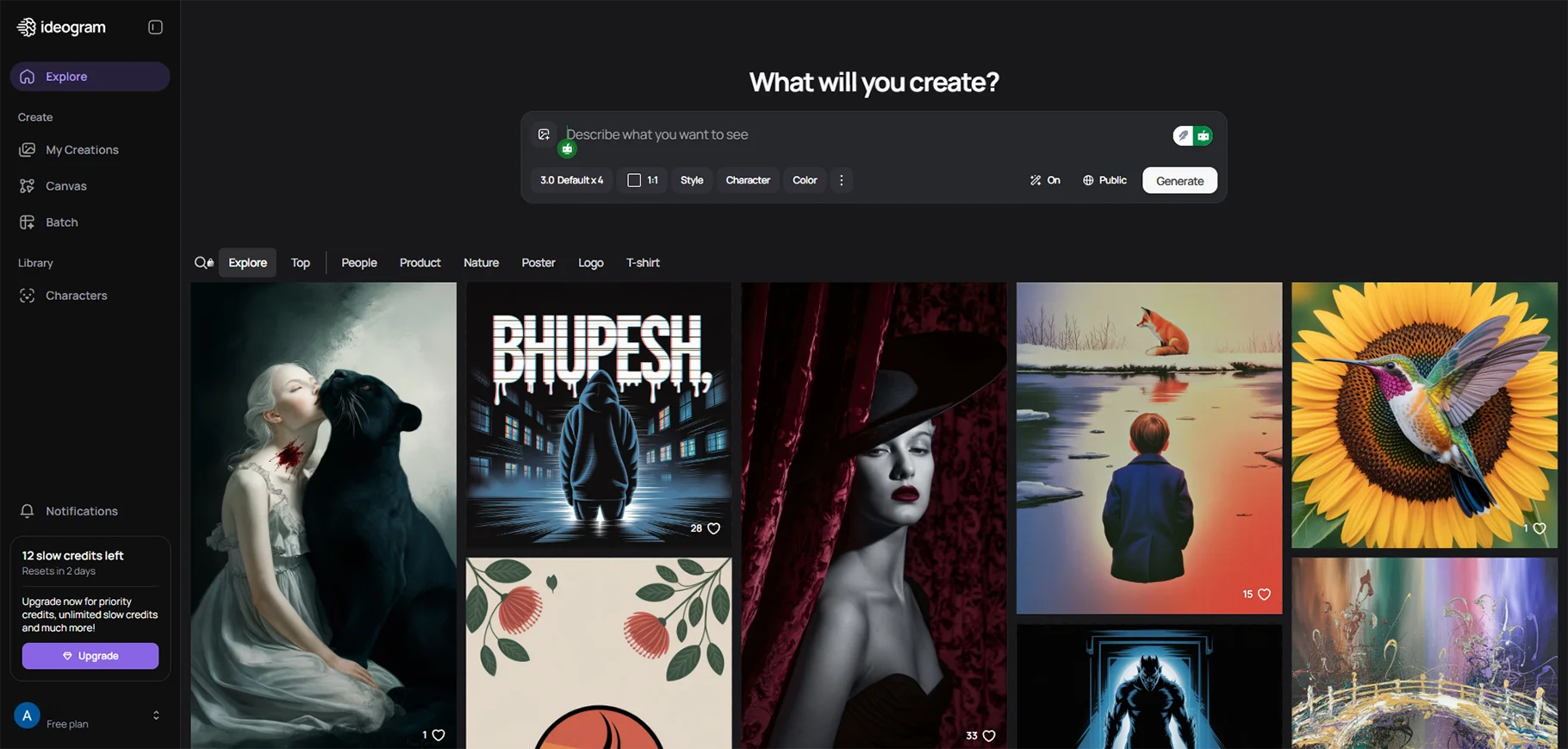The width and height of the screenshot is (1568, 749).
Task: Click the purple Upgrade button
Action: point(90,656)
